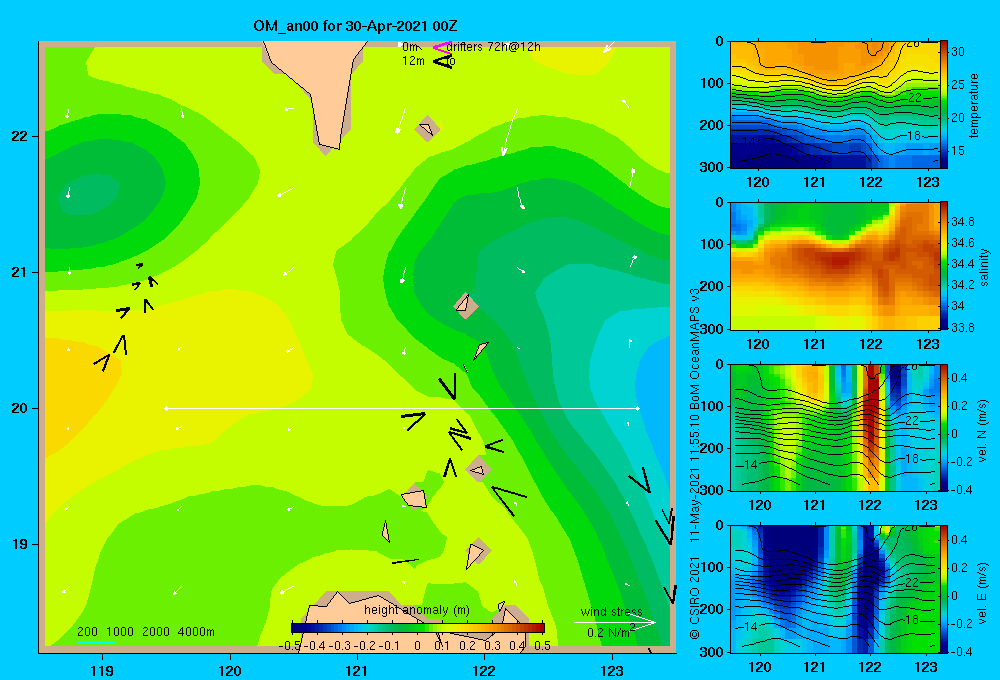Viewport: 1000px width, 680px height.
Task: Click the wind stress reference arrow
Action: pos(614,623)
